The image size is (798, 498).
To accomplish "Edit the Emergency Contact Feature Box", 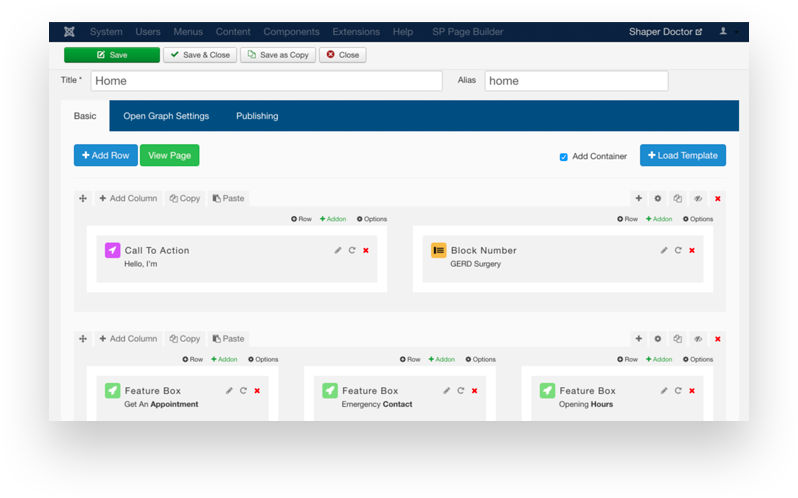I will click(x=446, y=391).
